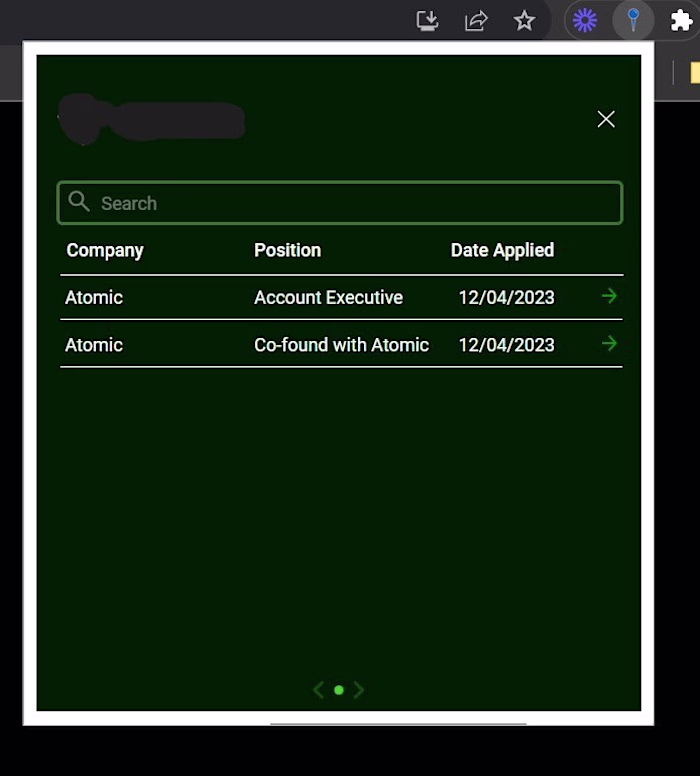This screenshot has width=700, height=776.
Task: Click the magnifying glass search icon
Action: (x=79, y=201)
